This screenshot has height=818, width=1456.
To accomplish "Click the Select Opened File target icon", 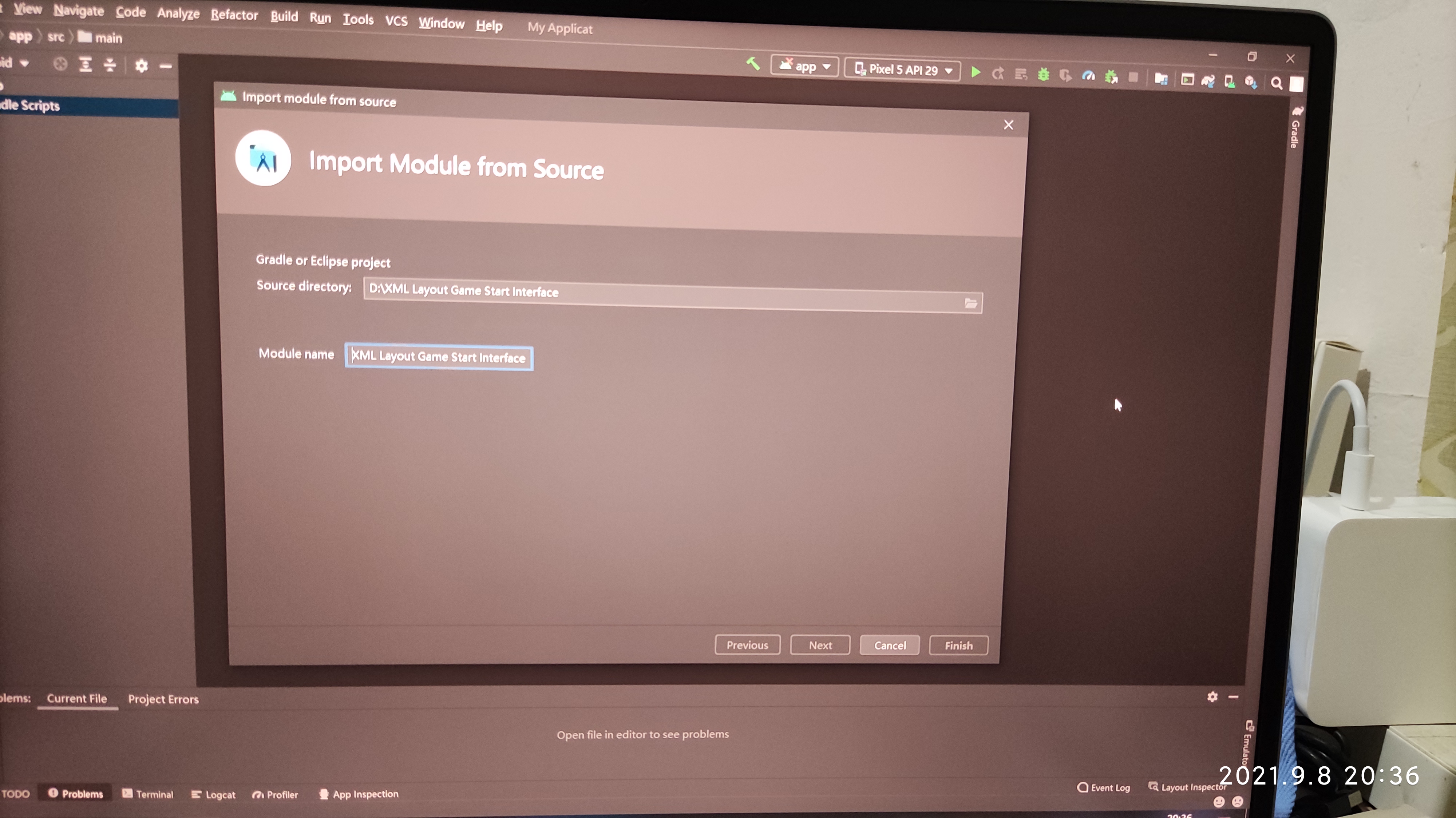I will click(60, 64).
